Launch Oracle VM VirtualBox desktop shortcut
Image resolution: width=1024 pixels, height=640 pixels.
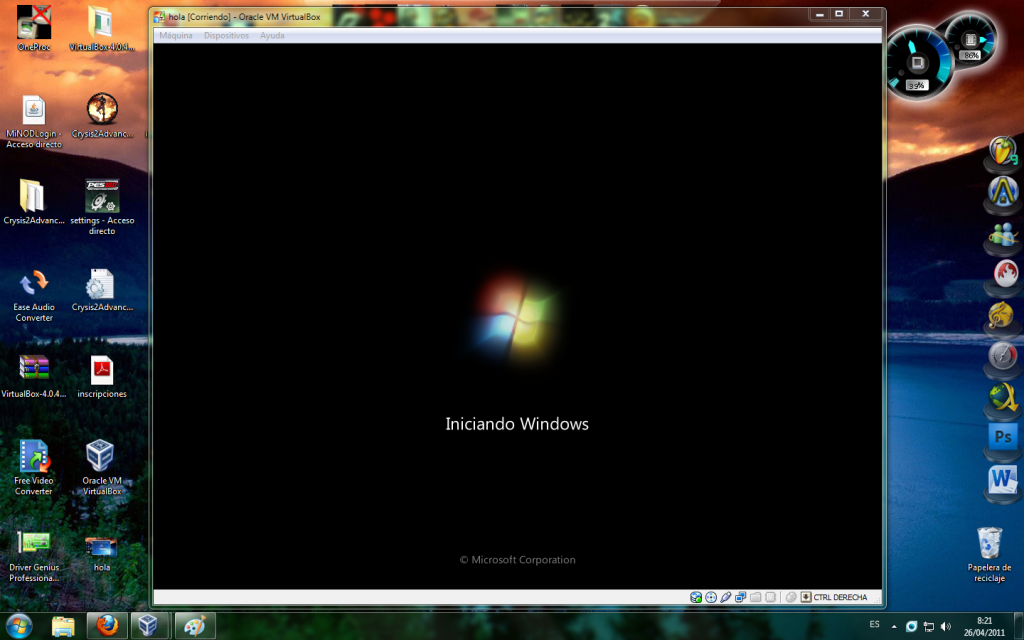(102, 468)
